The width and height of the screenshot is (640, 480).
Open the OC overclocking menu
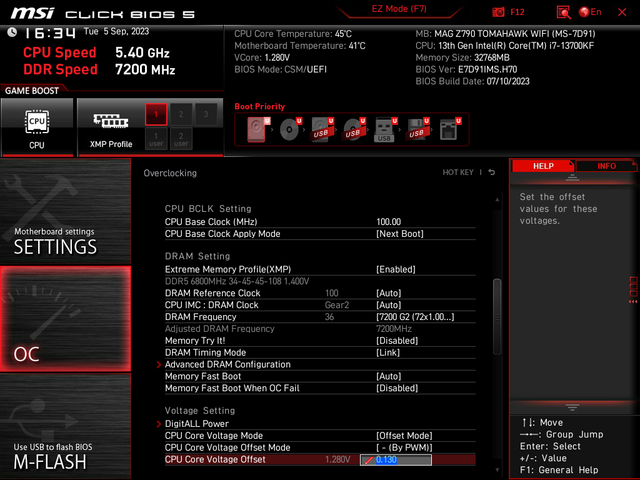pos(65,319)
